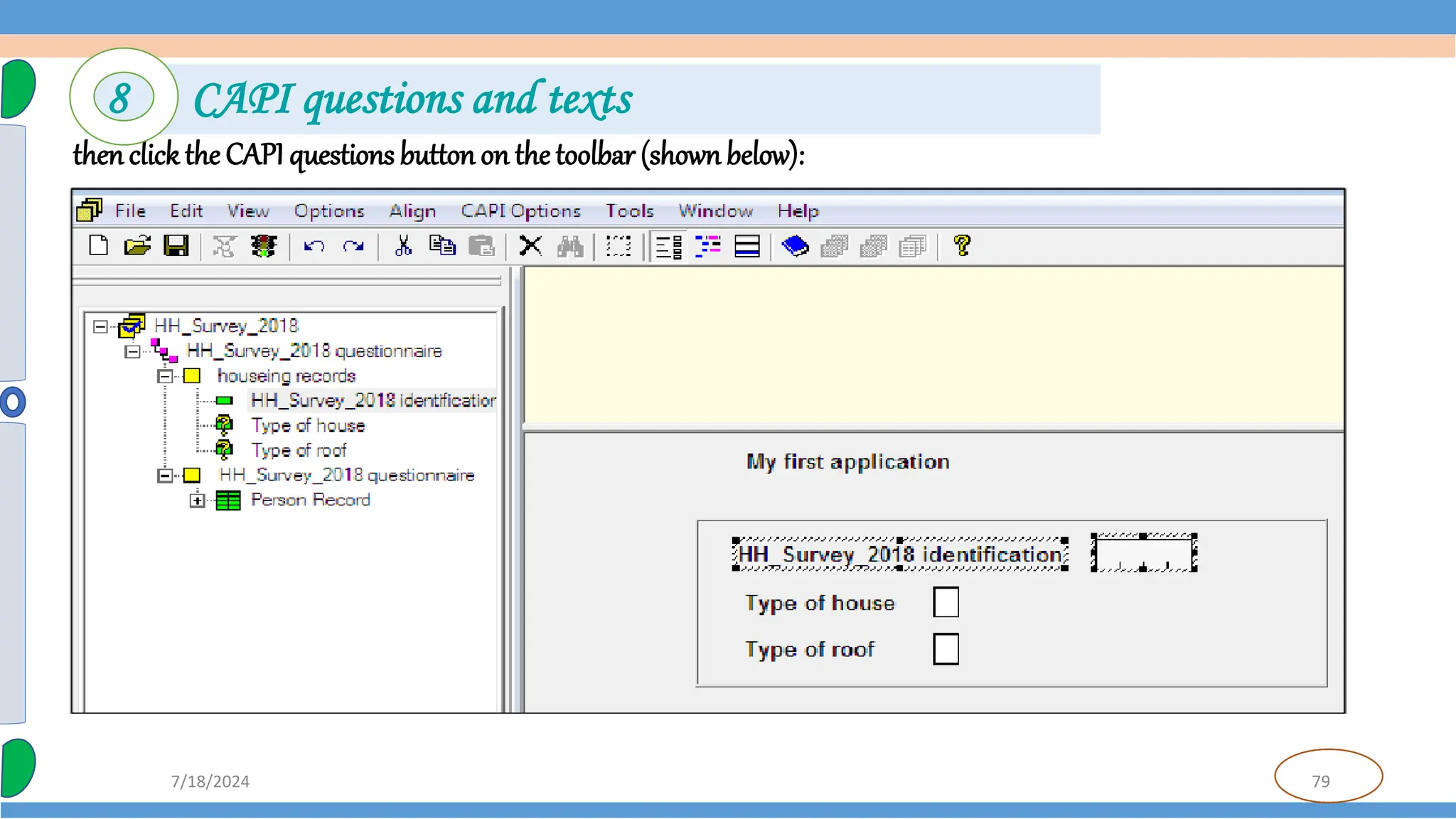Collapse the magenta-icon questionnaire node

(132, 352)
